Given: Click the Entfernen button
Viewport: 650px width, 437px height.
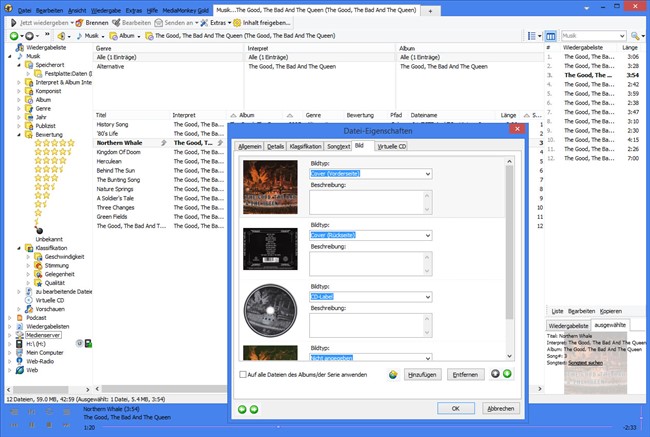Looking at the screenshot, I should pos(465,374).
